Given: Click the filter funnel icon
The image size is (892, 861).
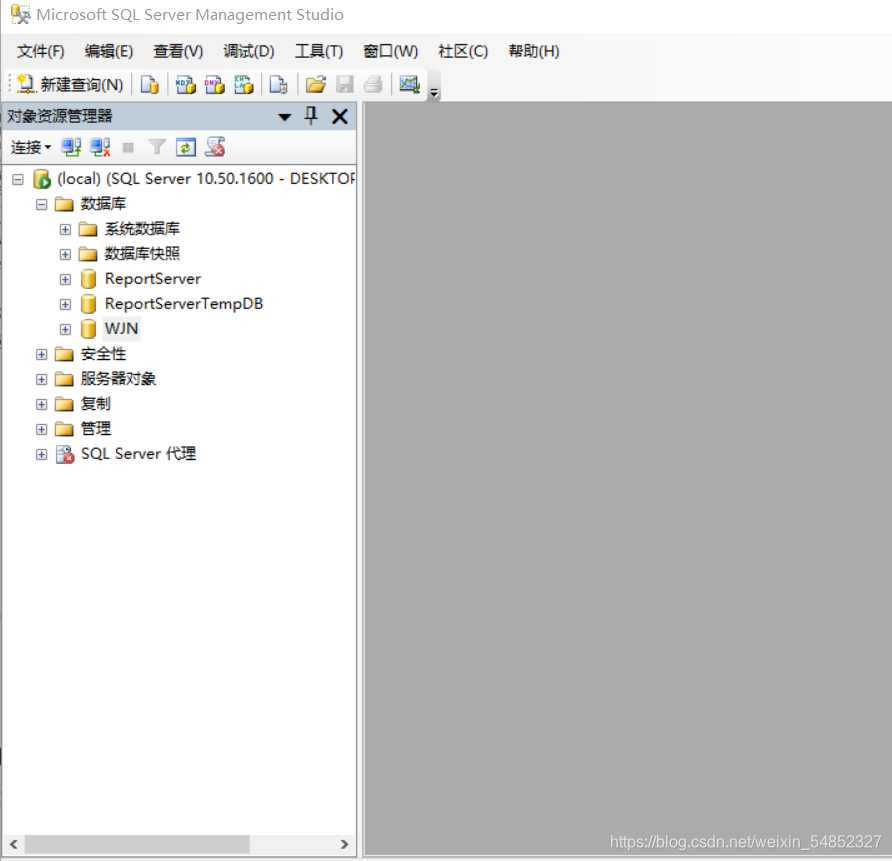Looking at the screenshot, I should pos(157,148).
